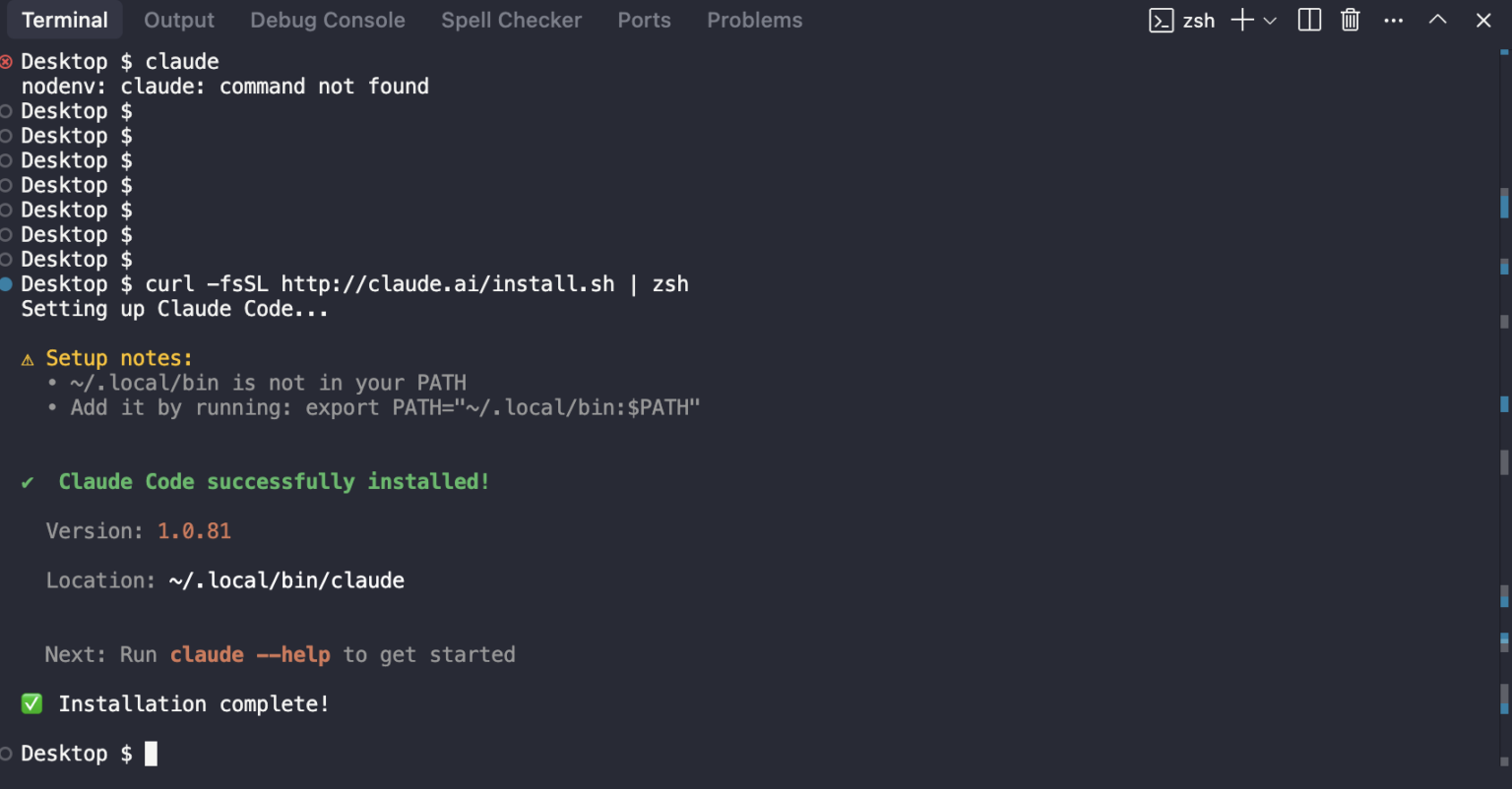Screen dimensions: 1512x789
Task: Select the zsh terminal profile icon
Action: click(x=1164, y=20)
